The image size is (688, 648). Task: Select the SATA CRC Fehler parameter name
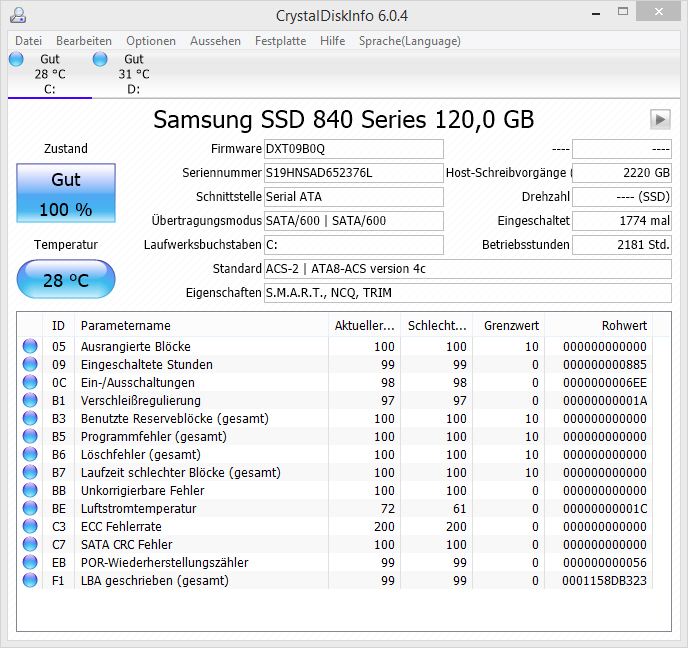(x=126, y=544)
